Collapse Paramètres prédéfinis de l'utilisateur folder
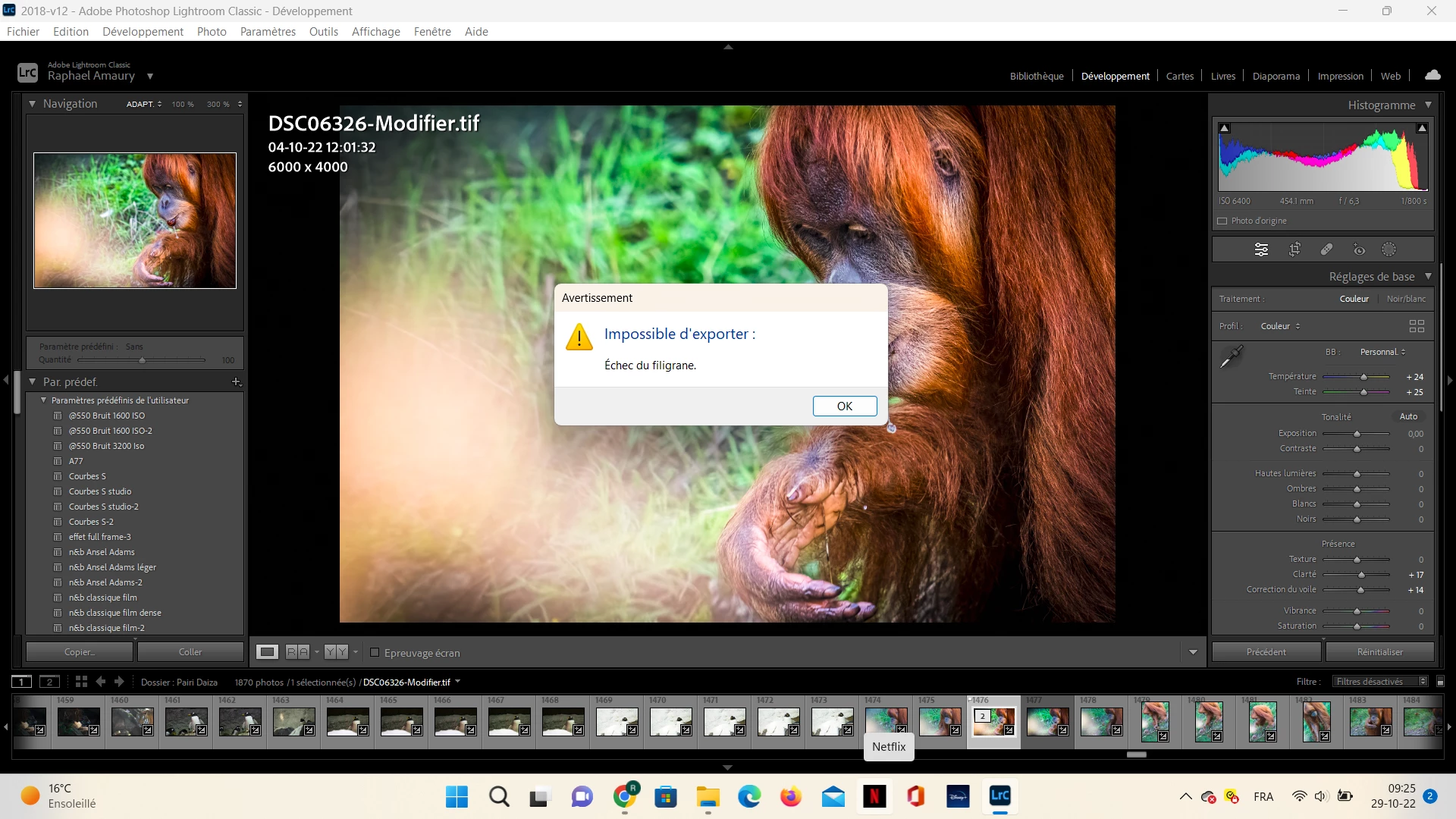1456x819 pixels. 43,400
